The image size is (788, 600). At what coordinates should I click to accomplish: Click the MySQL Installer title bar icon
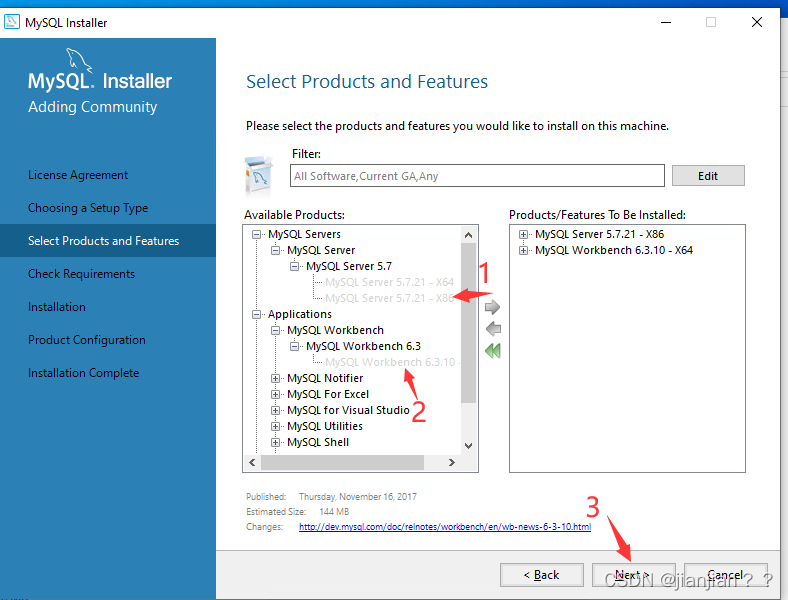pyautogui.click(x=12, y=22)
